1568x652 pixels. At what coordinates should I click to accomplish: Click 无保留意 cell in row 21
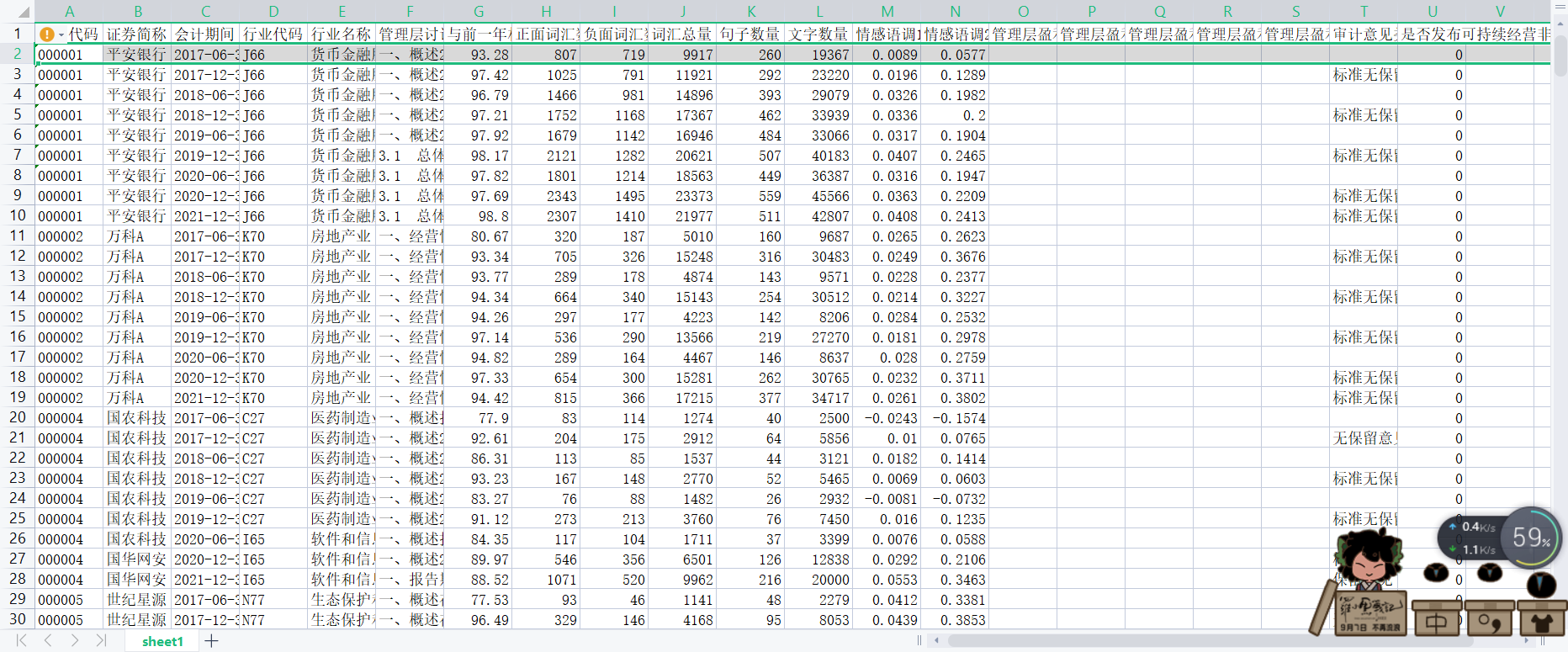(x=1364, y=438)
